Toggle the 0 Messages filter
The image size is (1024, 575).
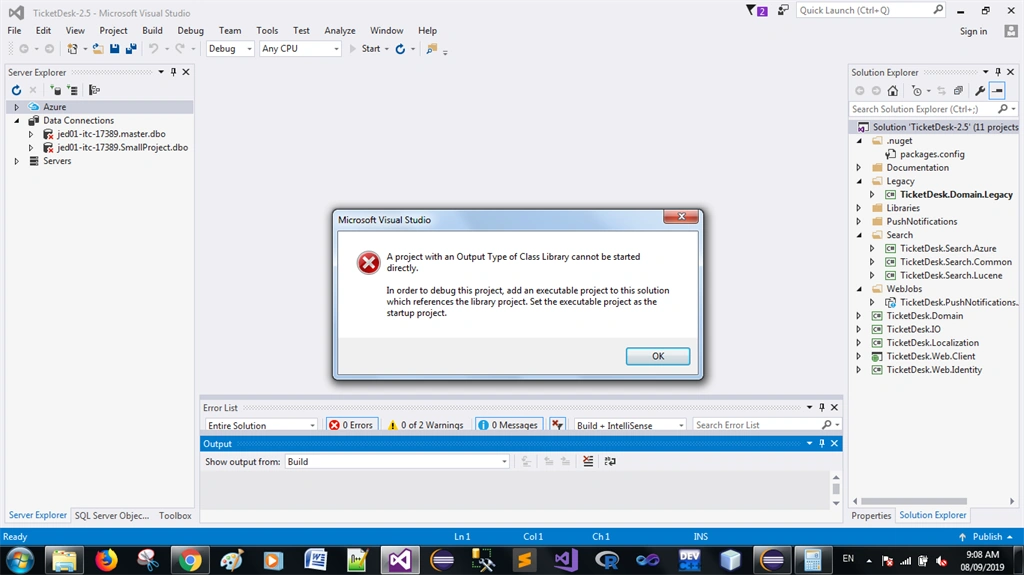pos(509,425)
